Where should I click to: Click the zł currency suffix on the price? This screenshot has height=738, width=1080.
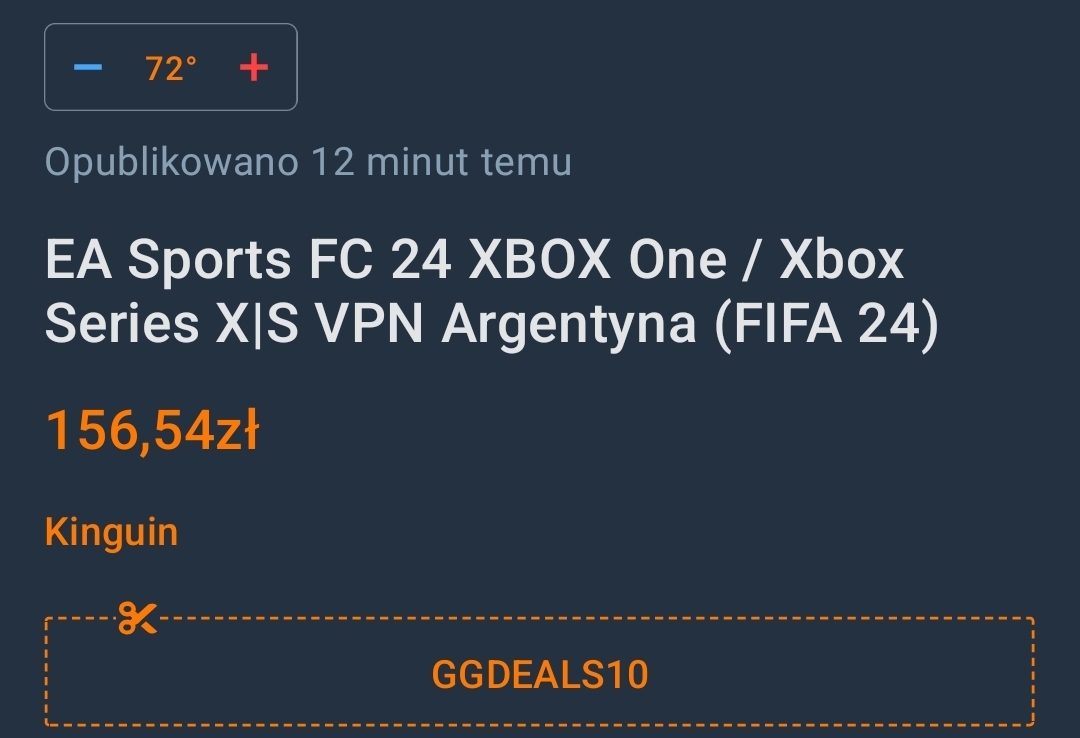[237, 431]
